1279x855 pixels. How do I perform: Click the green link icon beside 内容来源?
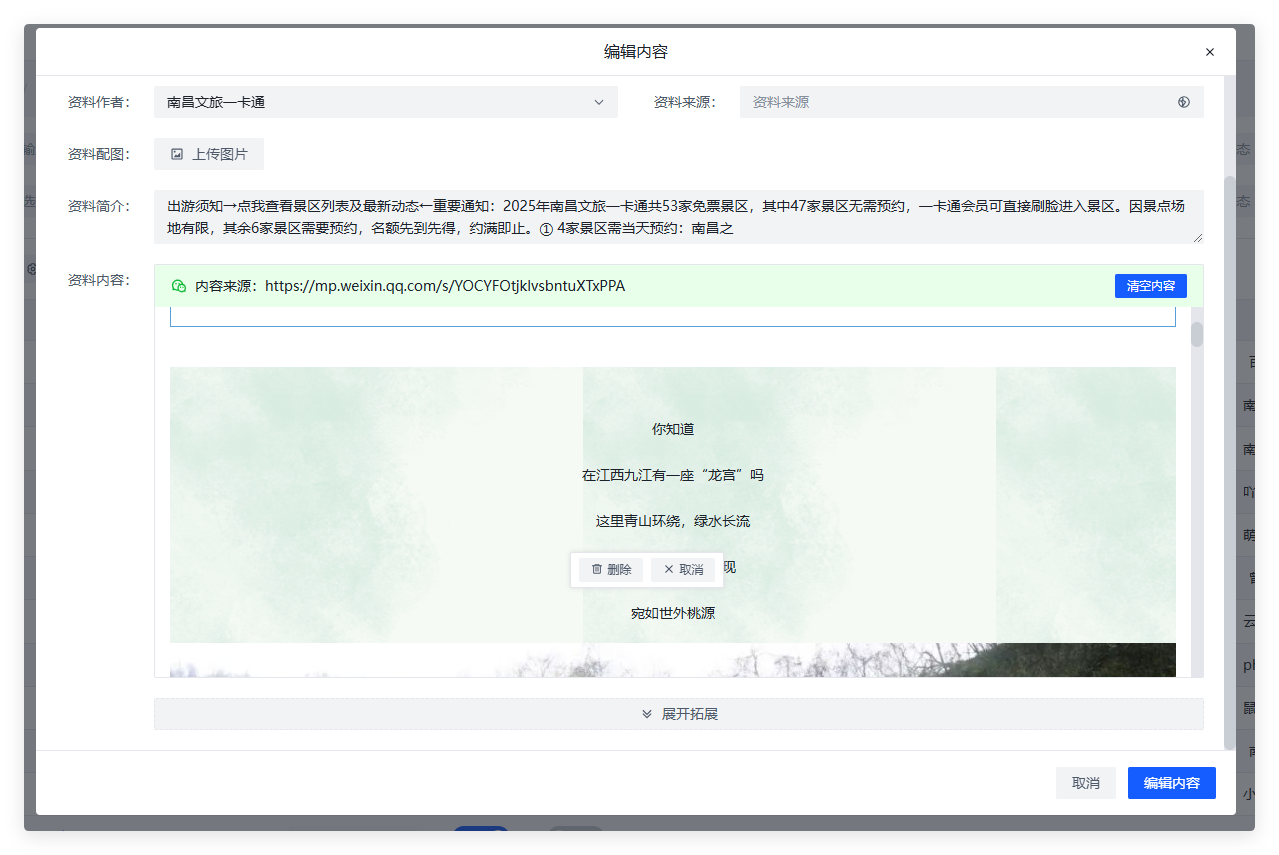[x=179, y=285]
